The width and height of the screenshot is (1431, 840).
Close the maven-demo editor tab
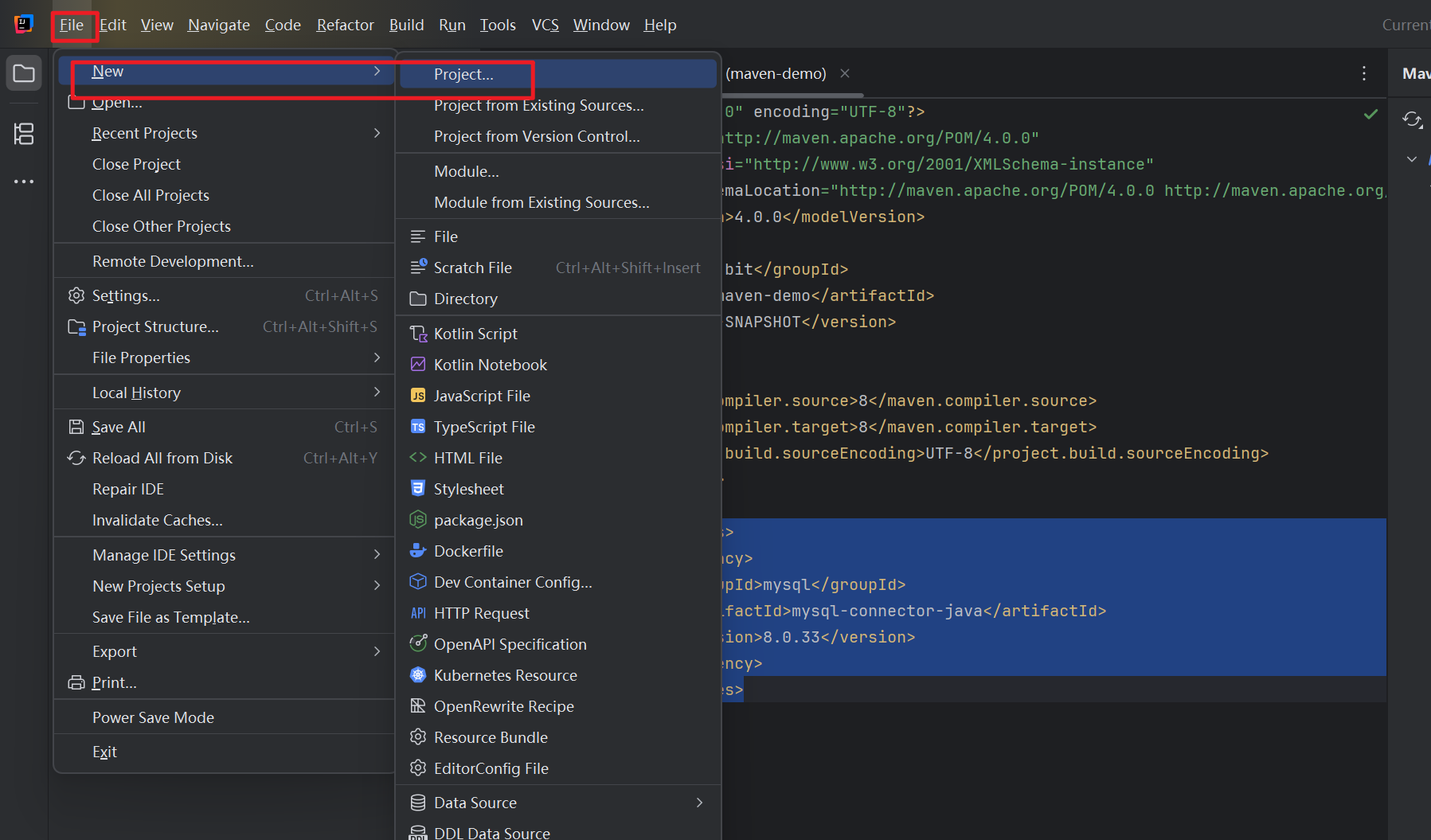(845, 73)
